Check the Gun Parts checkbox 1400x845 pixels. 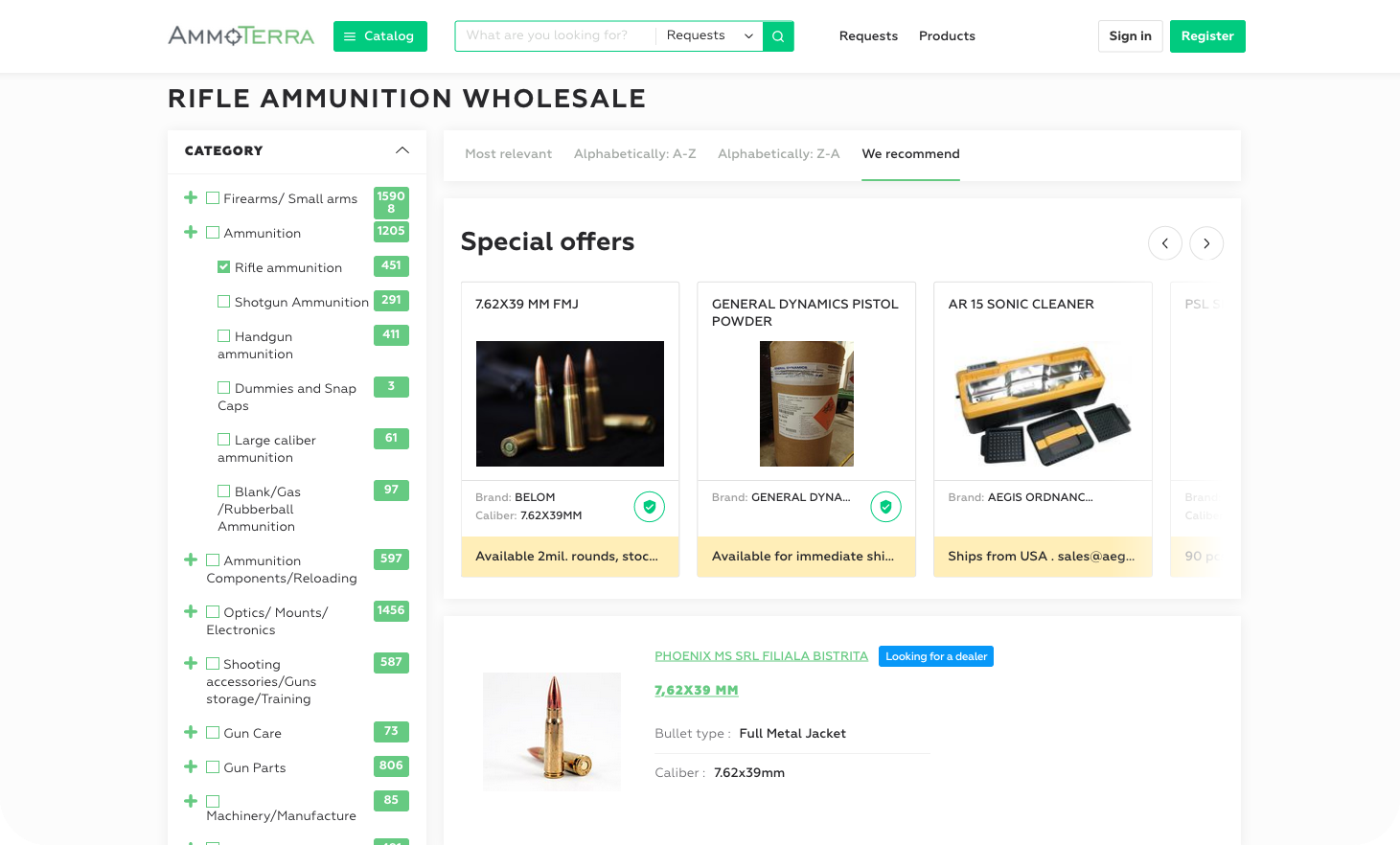[x=213, y=767]
